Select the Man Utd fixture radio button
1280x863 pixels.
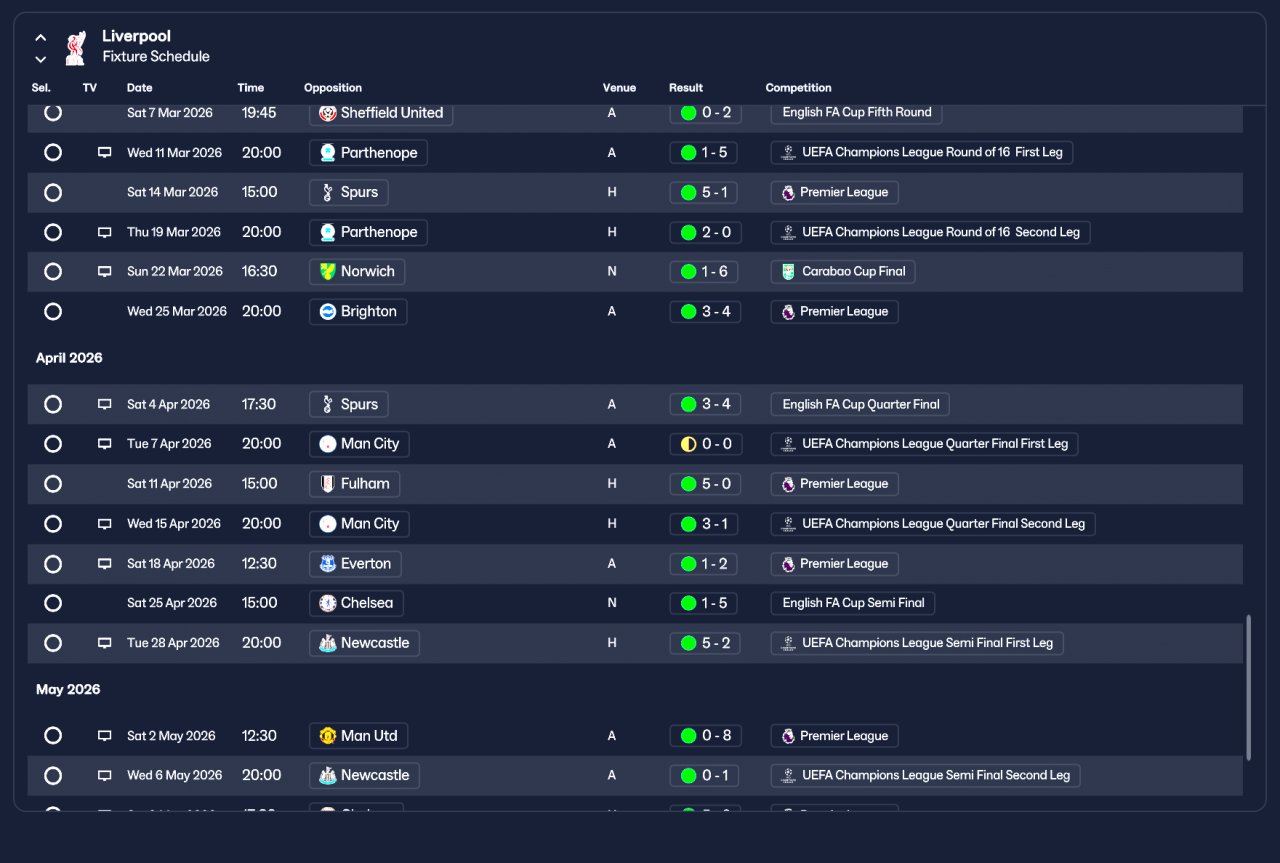pos(53,736)
